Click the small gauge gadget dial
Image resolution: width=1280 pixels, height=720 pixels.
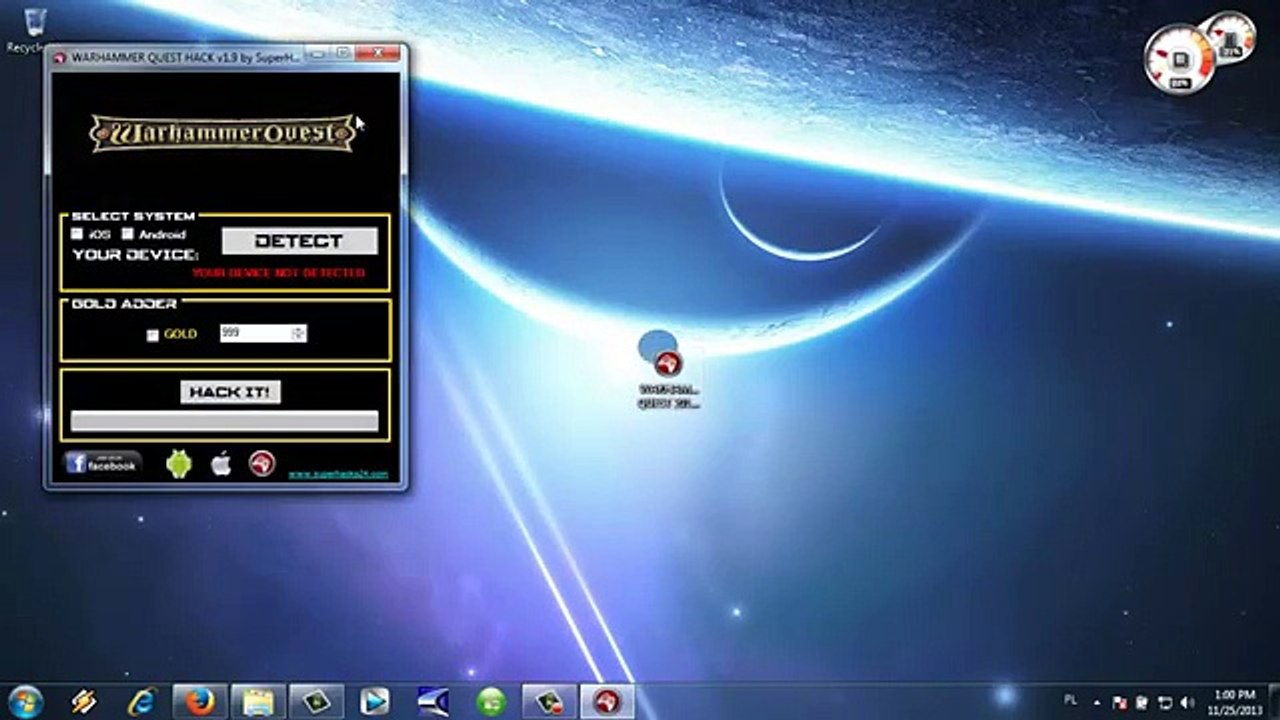point(1230,39)
